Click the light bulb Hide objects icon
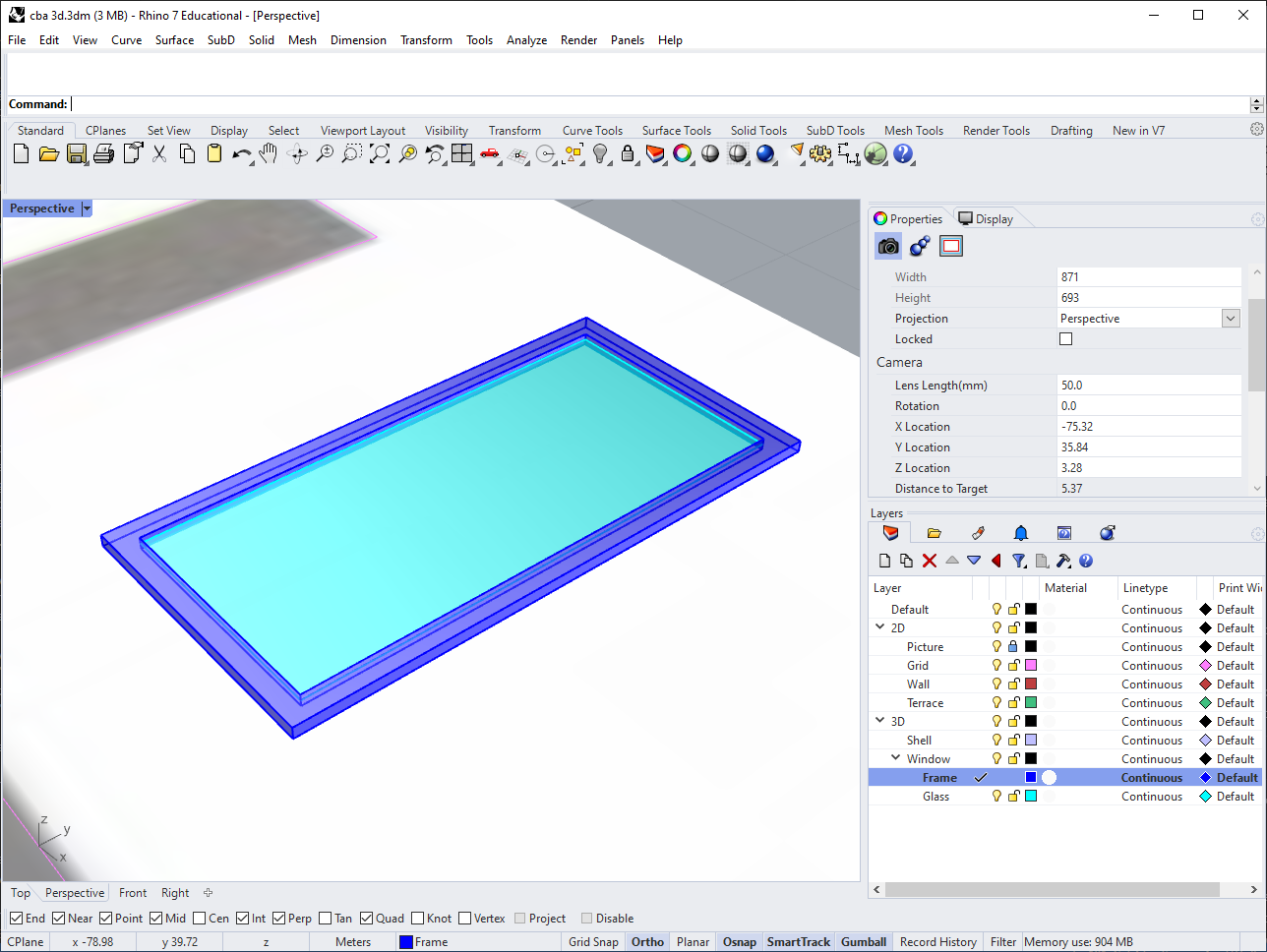This screenshot has width=1267, height=952. point(600,153)
